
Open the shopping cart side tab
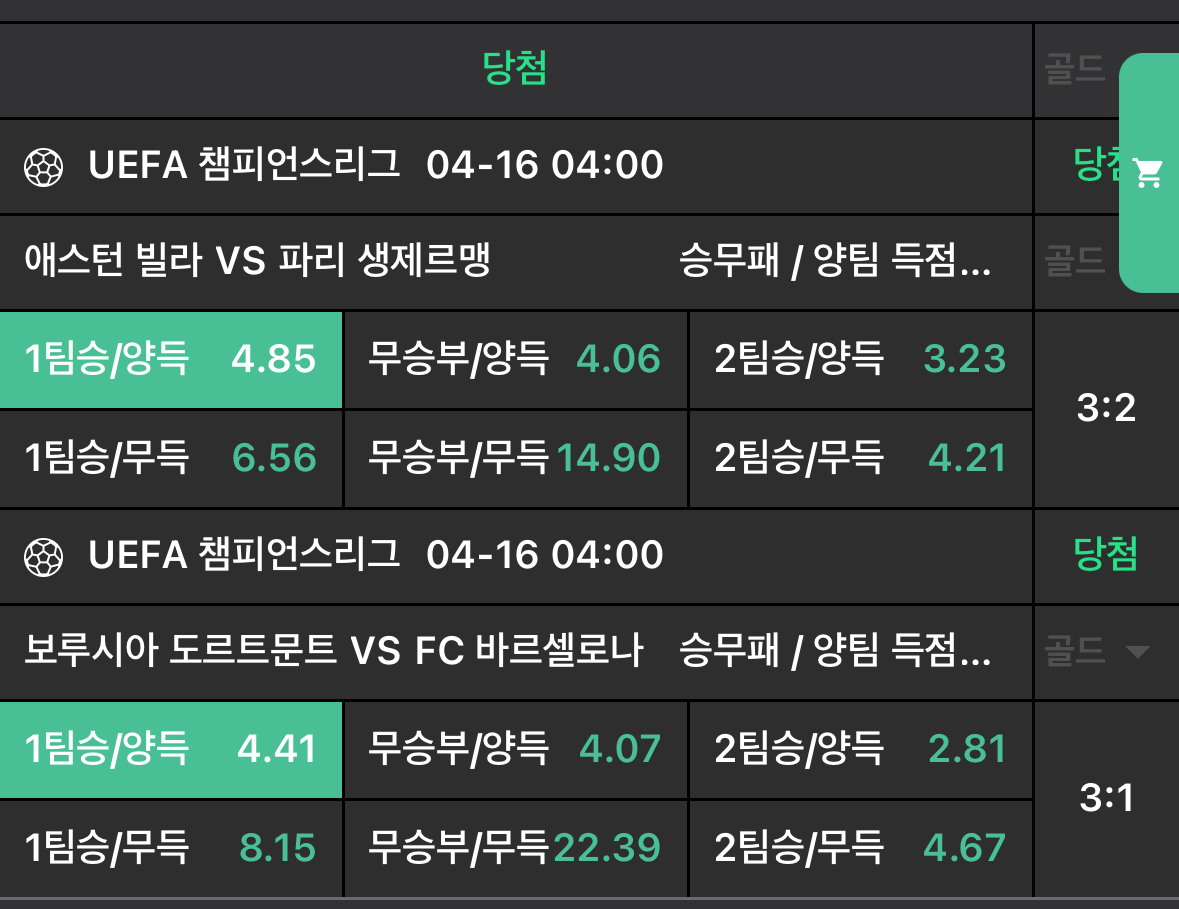pyautogui.click(x=1149, y=174)
